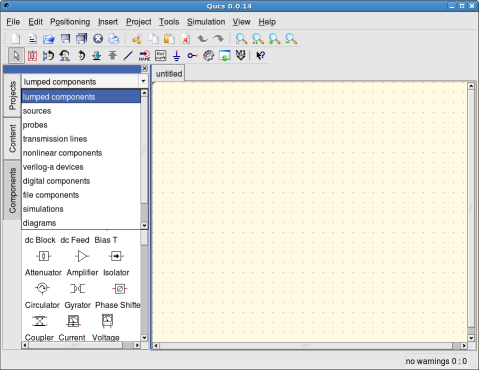Create a new text document

(x=32, y=39)
